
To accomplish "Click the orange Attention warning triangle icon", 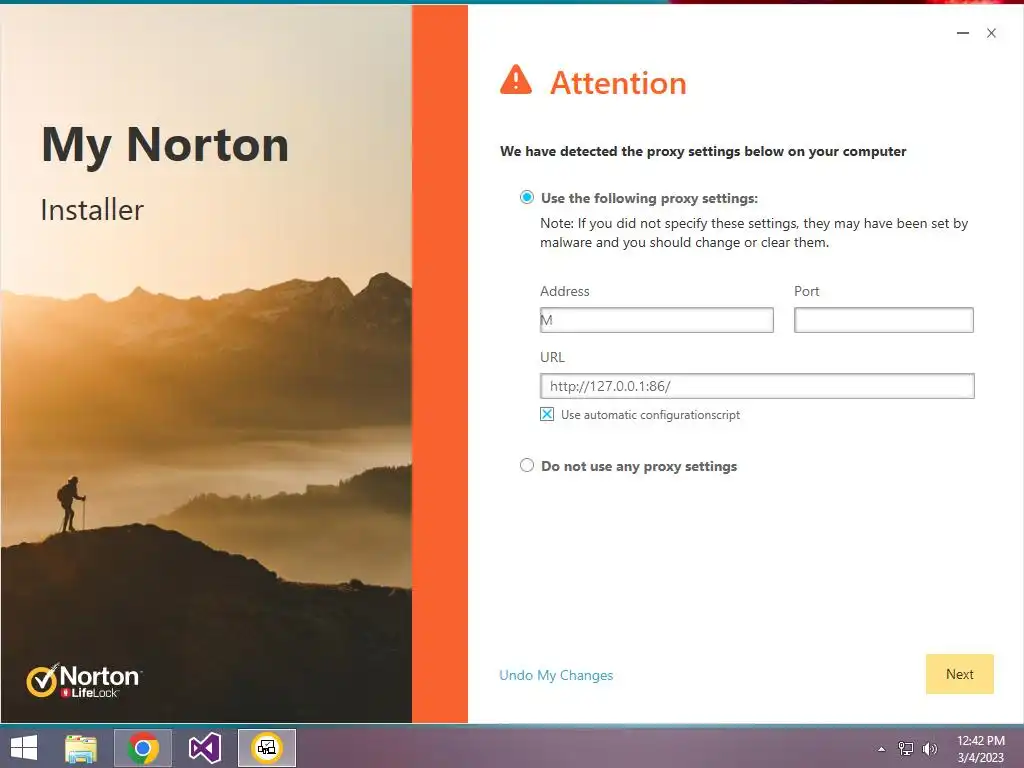I will pos(516,80).
